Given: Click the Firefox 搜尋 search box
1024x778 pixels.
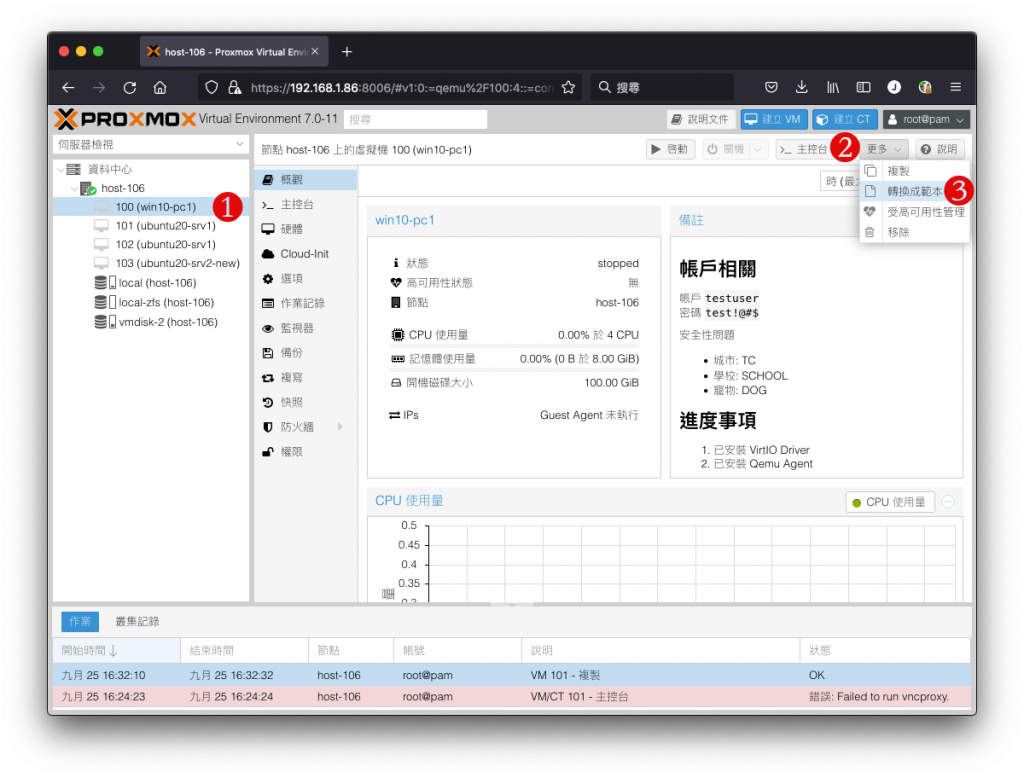Looking at the screenshot, I should [x=663, y=88].
